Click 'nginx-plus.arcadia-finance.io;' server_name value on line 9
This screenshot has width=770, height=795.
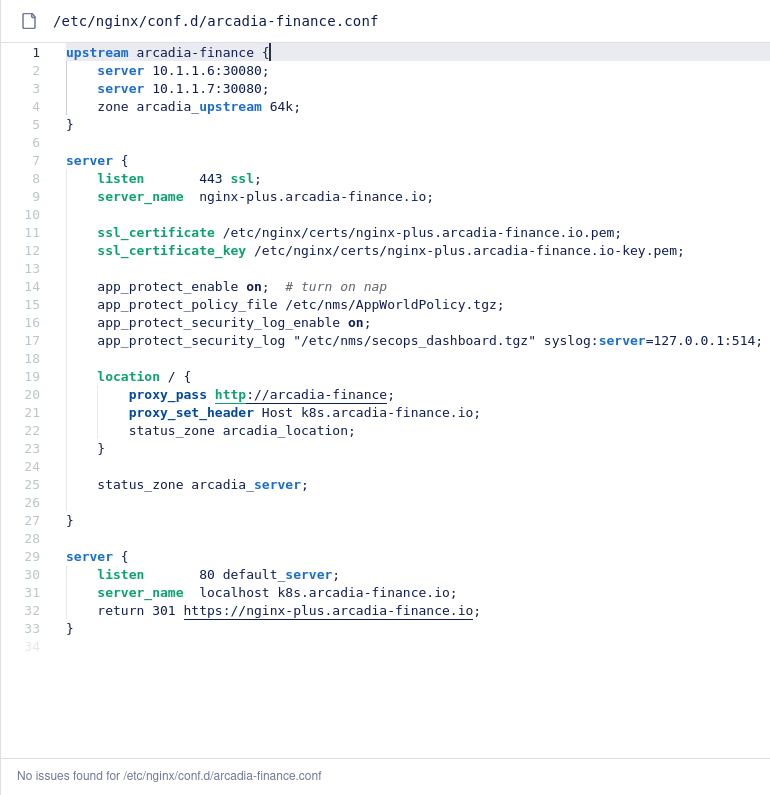tap(316, 197)
